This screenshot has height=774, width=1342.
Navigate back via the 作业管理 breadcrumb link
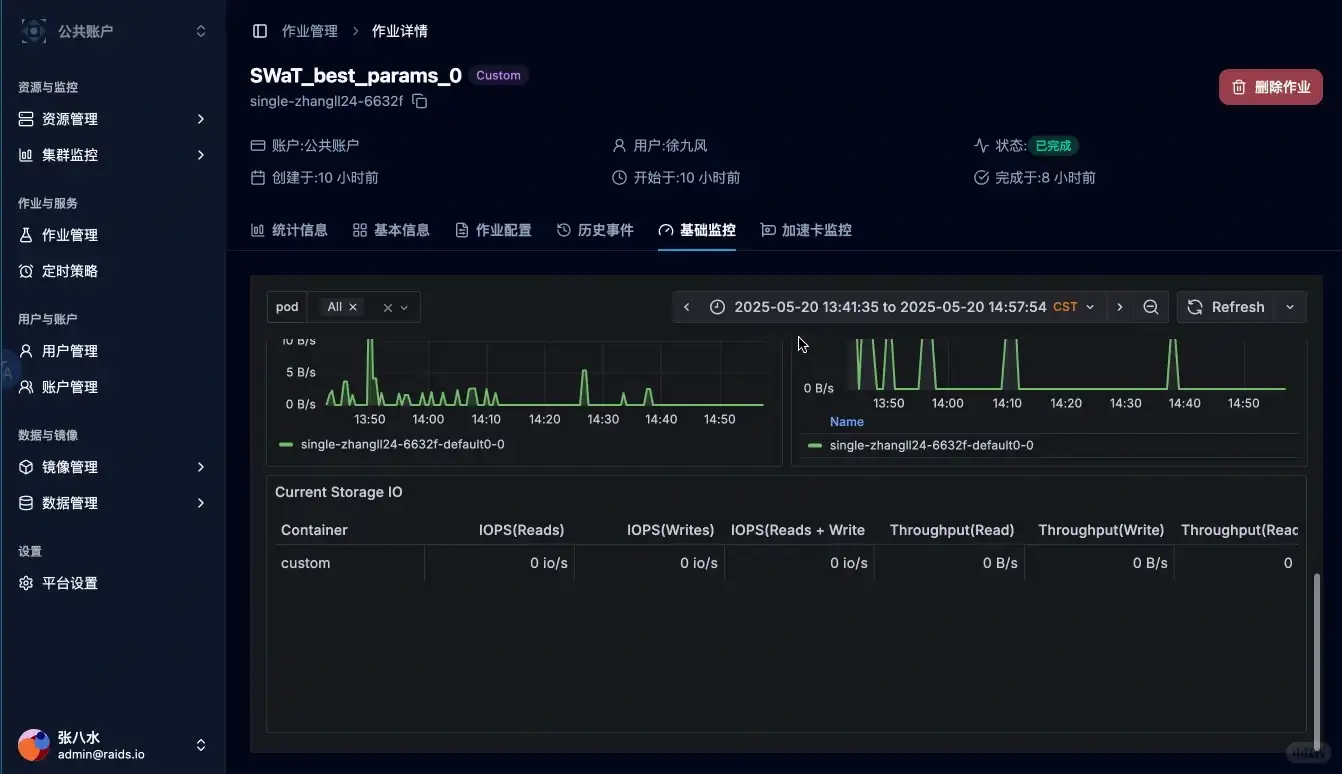[x=310, y=31]
